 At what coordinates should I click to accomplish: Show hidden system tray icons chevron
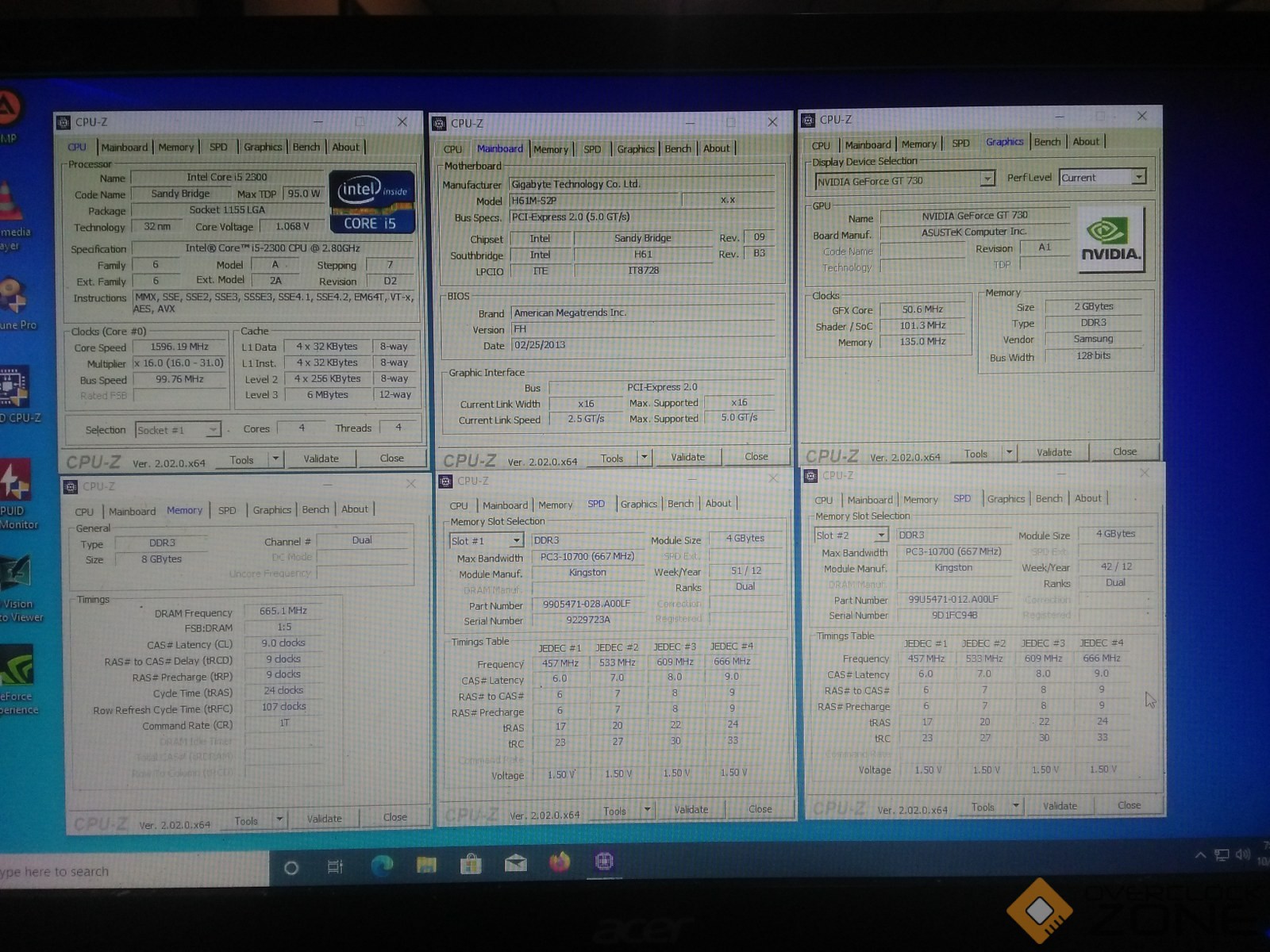click(x=1200, y=855)
